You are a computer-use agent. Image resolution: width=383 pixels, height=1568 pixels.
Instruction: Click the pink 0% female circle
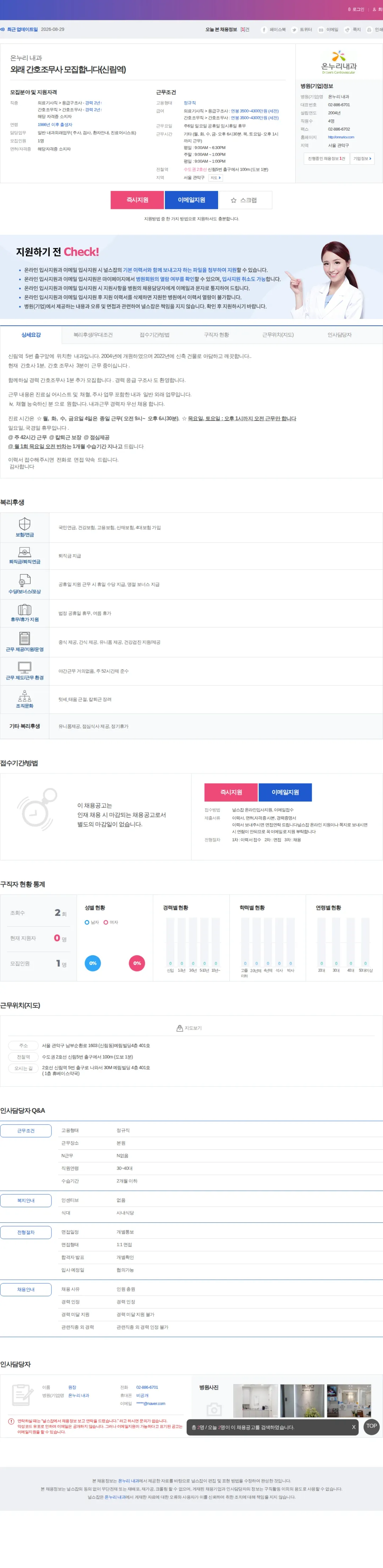(137, 963)
